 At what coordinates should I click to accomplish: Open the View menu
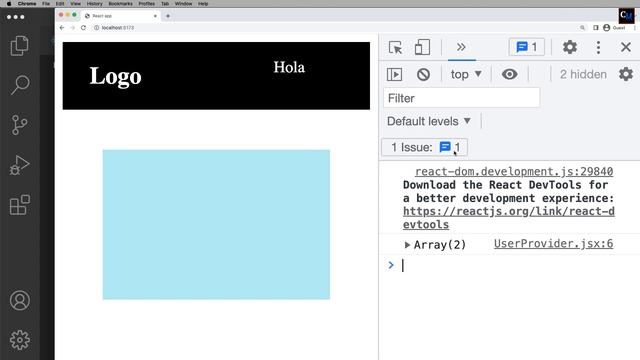(x=76, y=4)
